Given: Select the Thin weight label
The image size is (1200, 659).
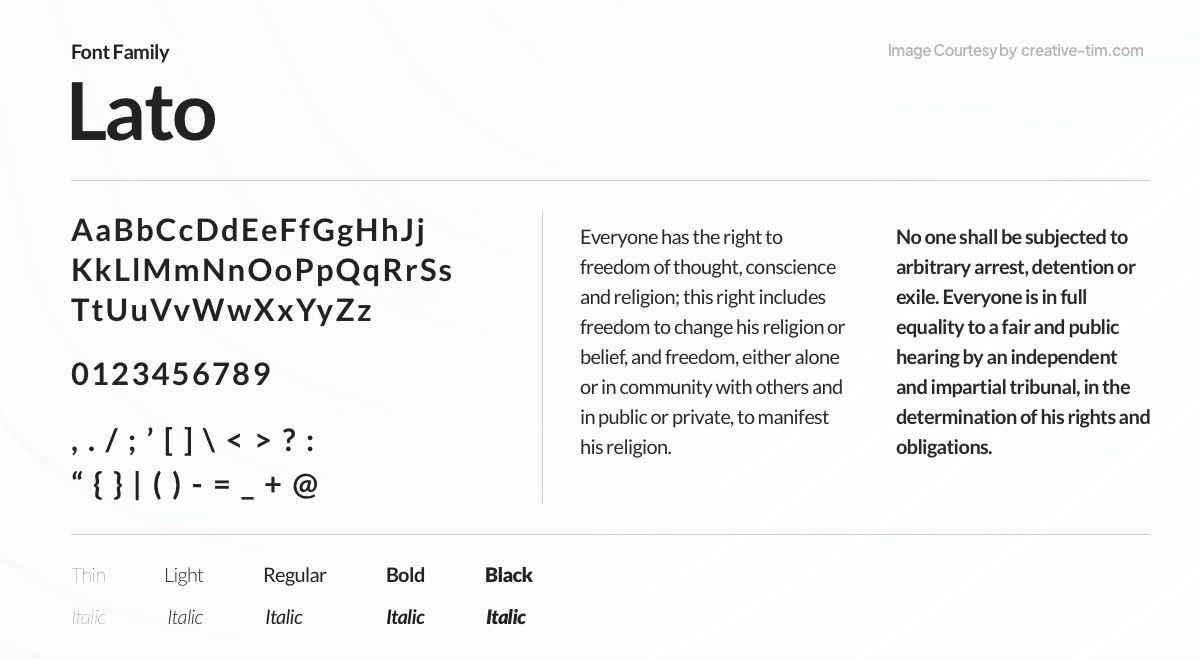Looking at the screenshot, I should [x=88, y=575].
